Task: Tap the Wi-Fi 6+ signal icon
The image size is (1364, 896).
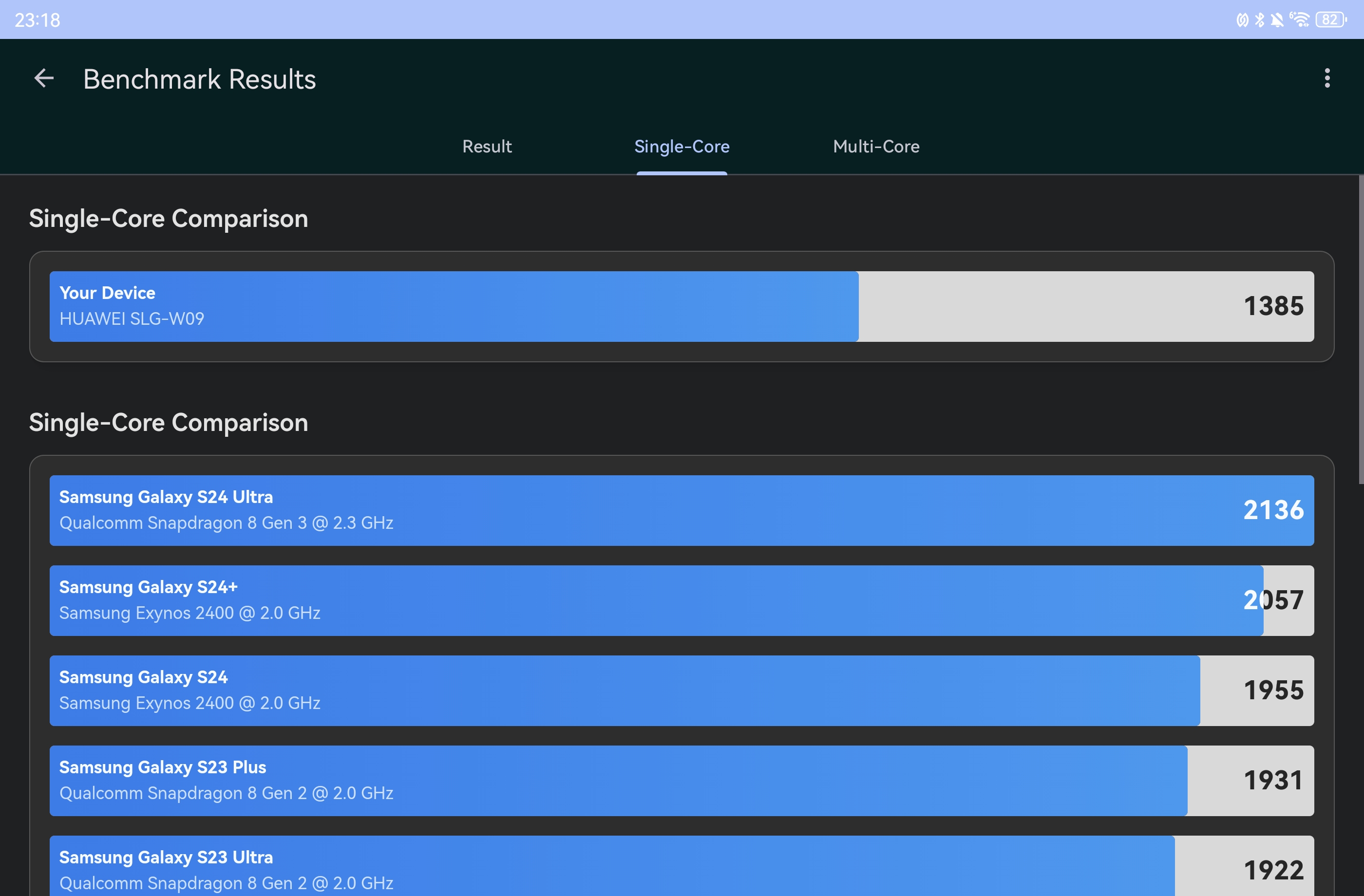Action: [1299, 20]
